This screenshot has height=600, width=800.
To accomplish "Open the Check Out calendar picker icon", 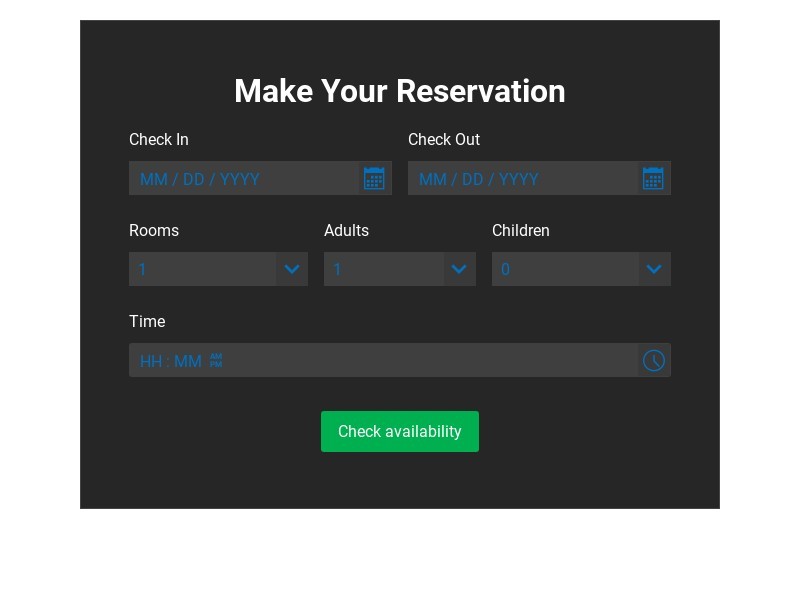I will (653, 179).
